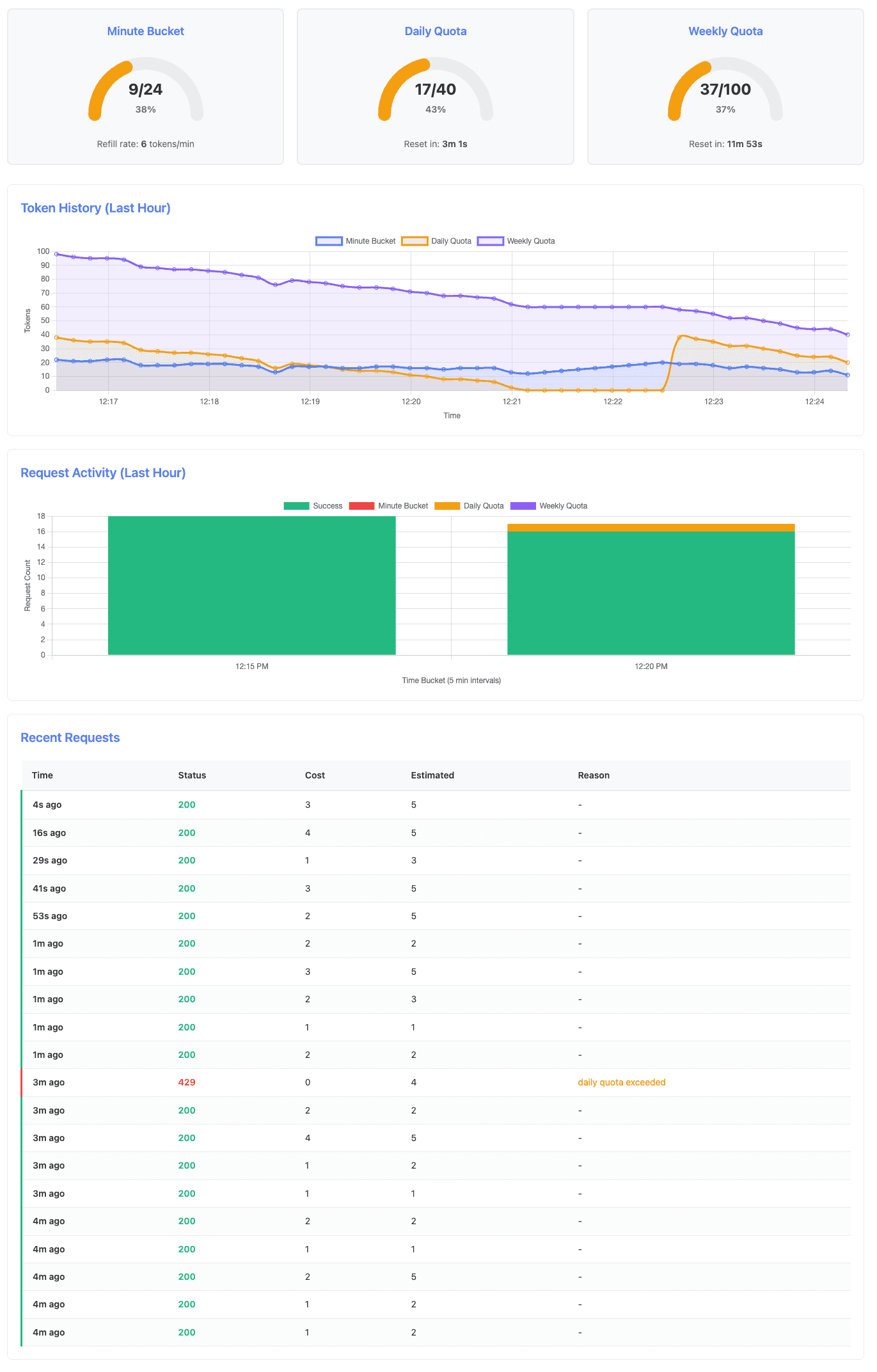Viewport: 877px width, 1372px height.
Task: Click the Status column header
Action: (192, 775)
